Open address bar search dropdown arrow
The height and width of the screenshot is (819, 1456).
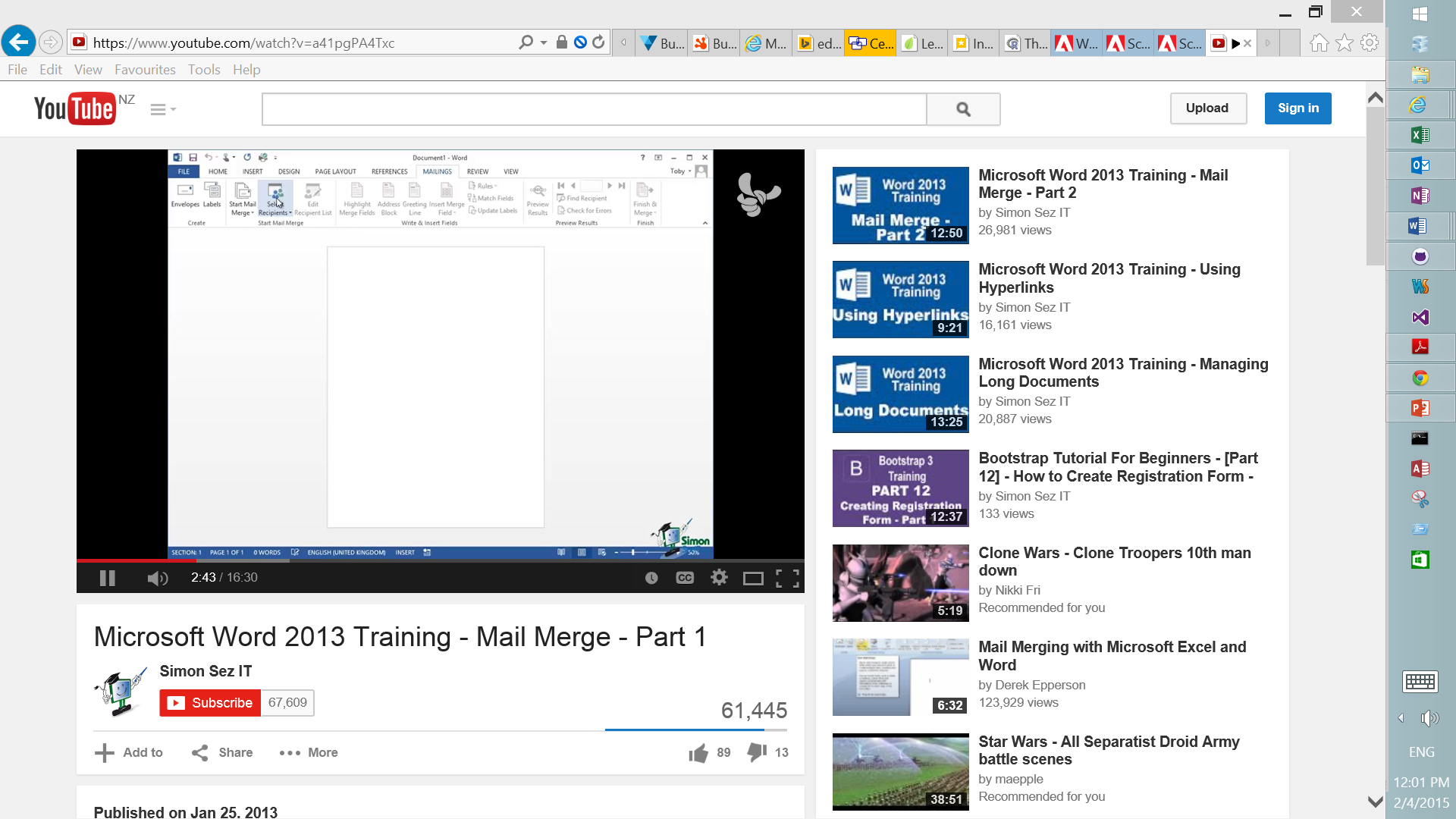[x=544, y=42]
